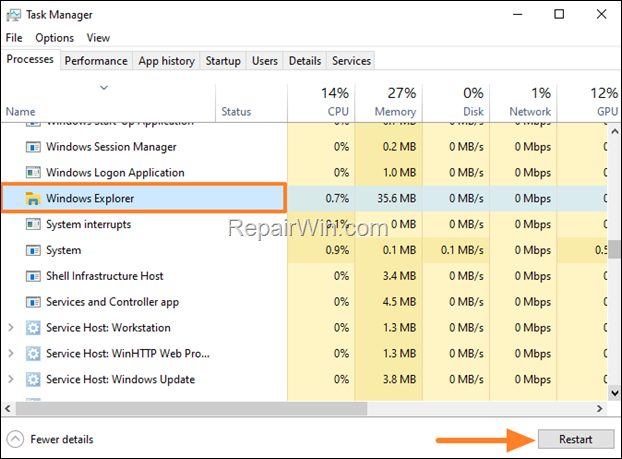Click the 3.4 MB memory value
This screenshot has height=459, width=622.
coord(399,276)
